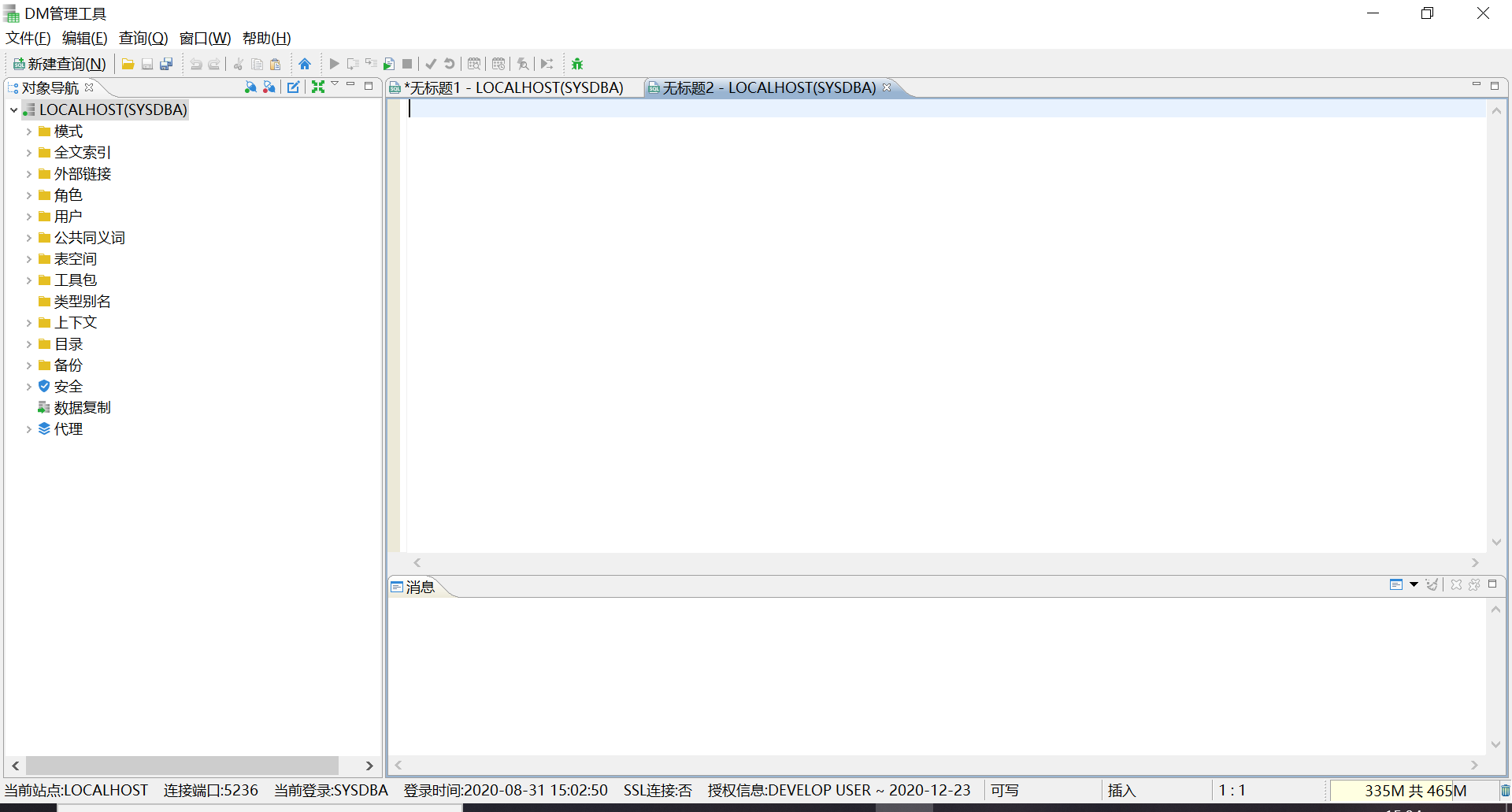Run the SQL with the play icon

(335, 64)
